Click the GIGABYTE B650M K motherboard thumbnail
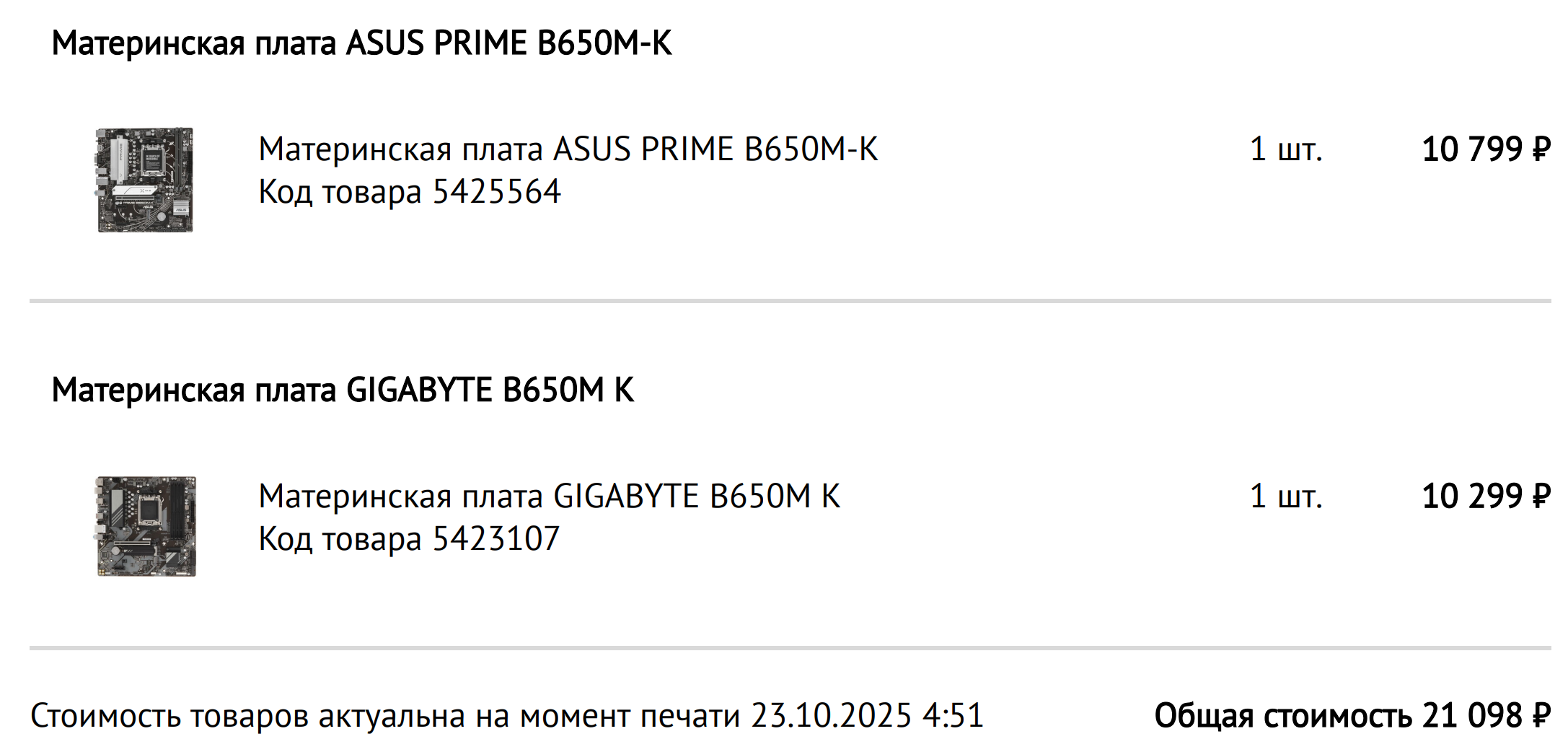This screenshot has height=752, width=1568. (146, 526)
